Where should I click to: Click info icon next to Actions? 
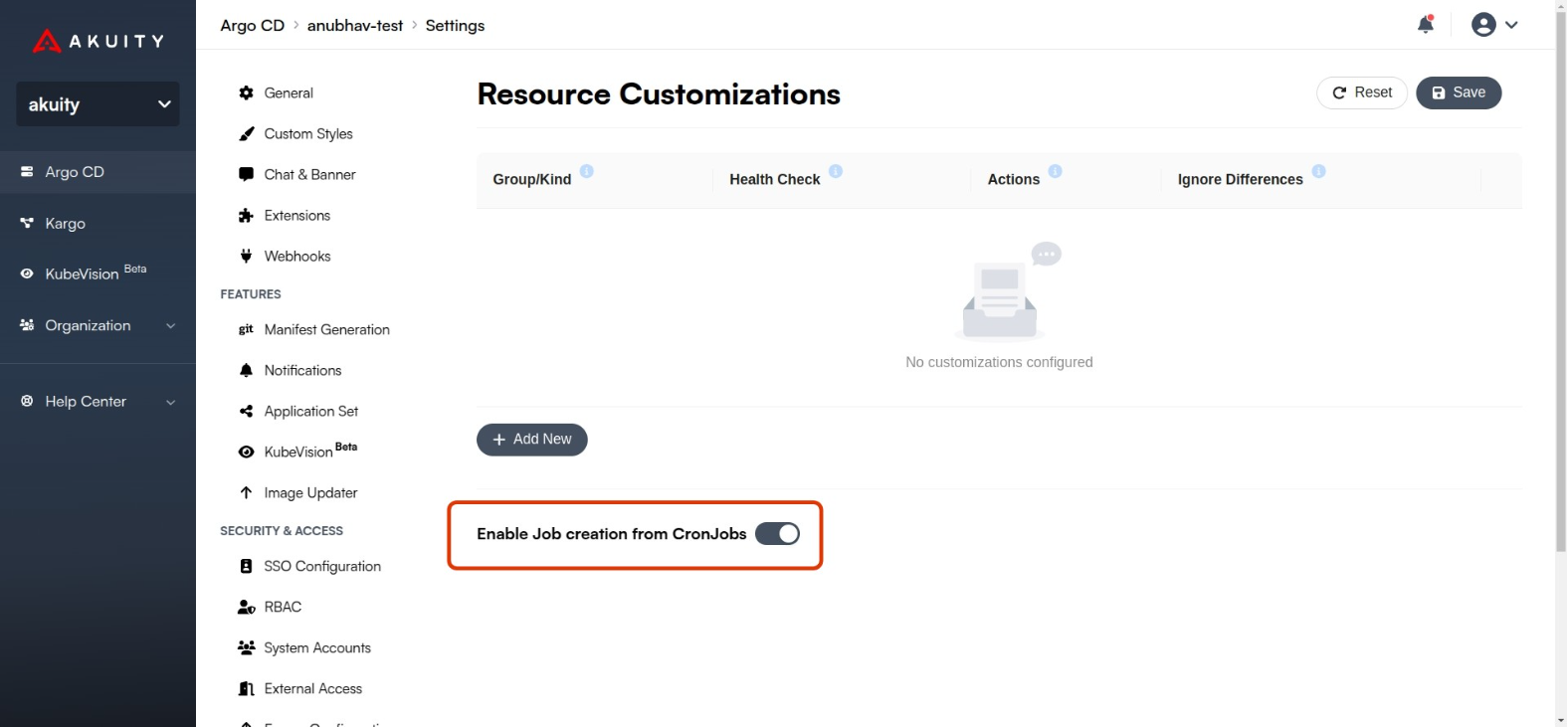click(1056, 171)
